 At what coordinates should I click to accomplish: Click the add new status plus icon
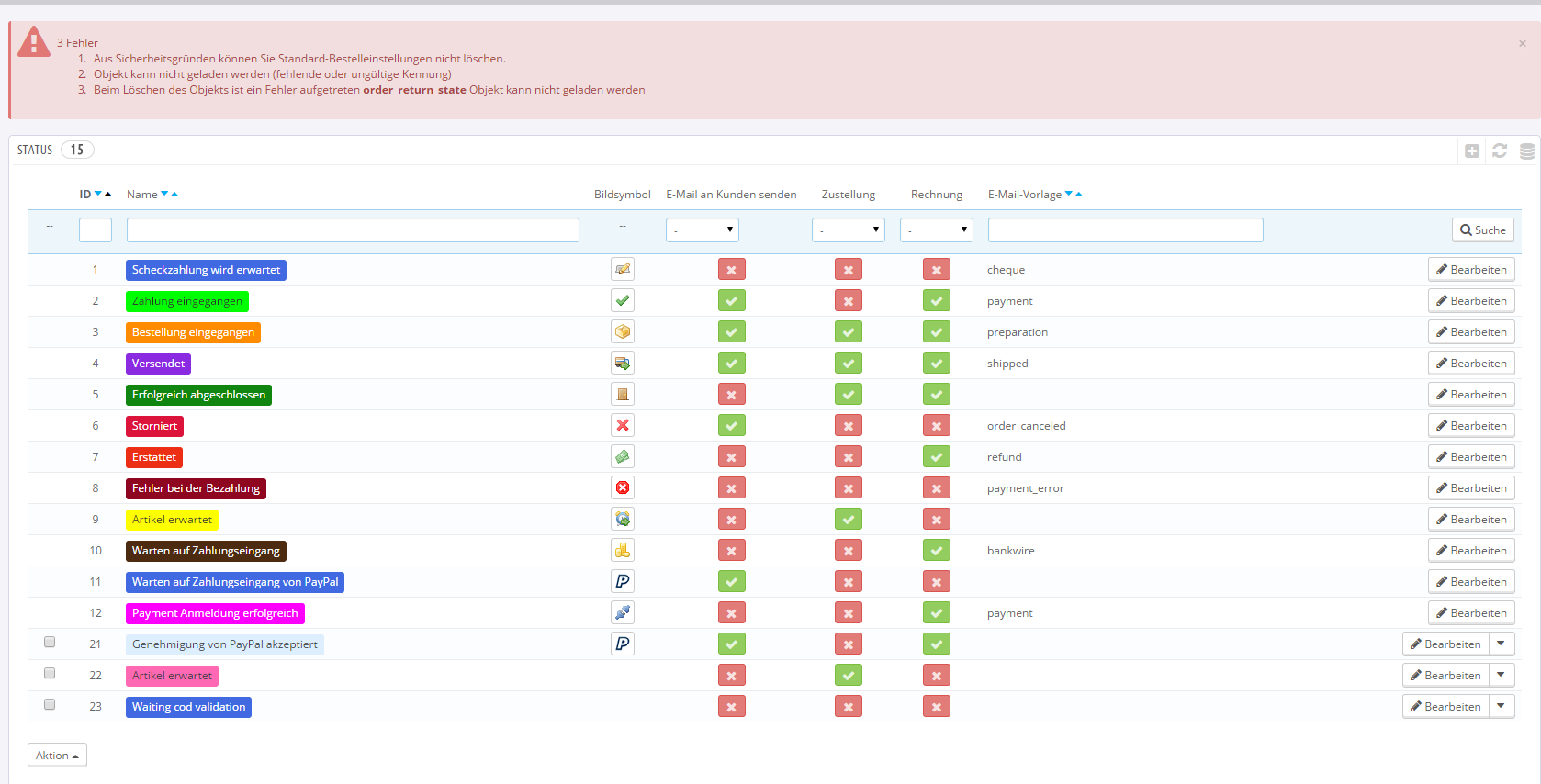(1471, 151)
